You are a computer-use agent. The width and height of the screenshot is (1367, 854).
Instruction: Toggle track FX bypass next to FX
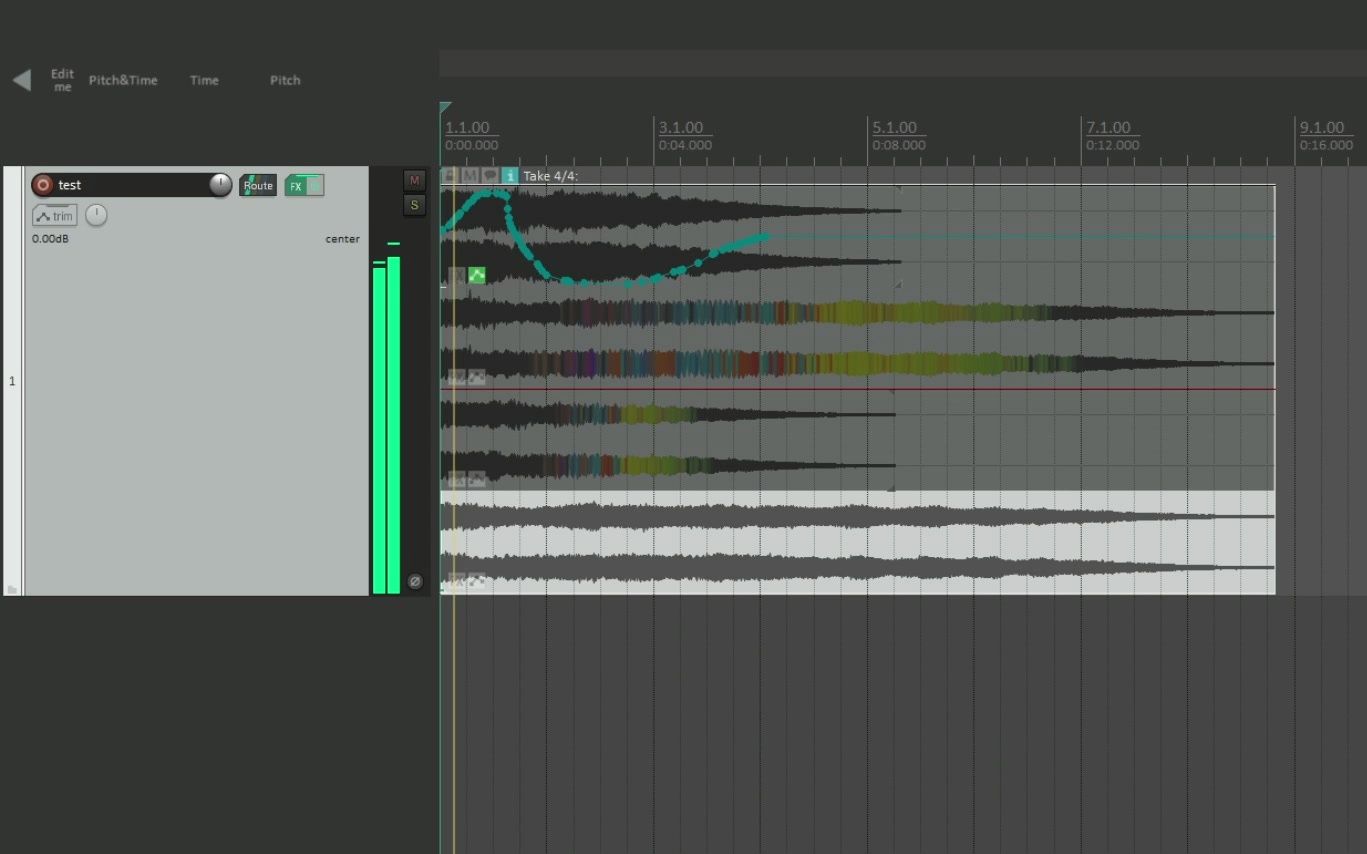pos(315,186)
